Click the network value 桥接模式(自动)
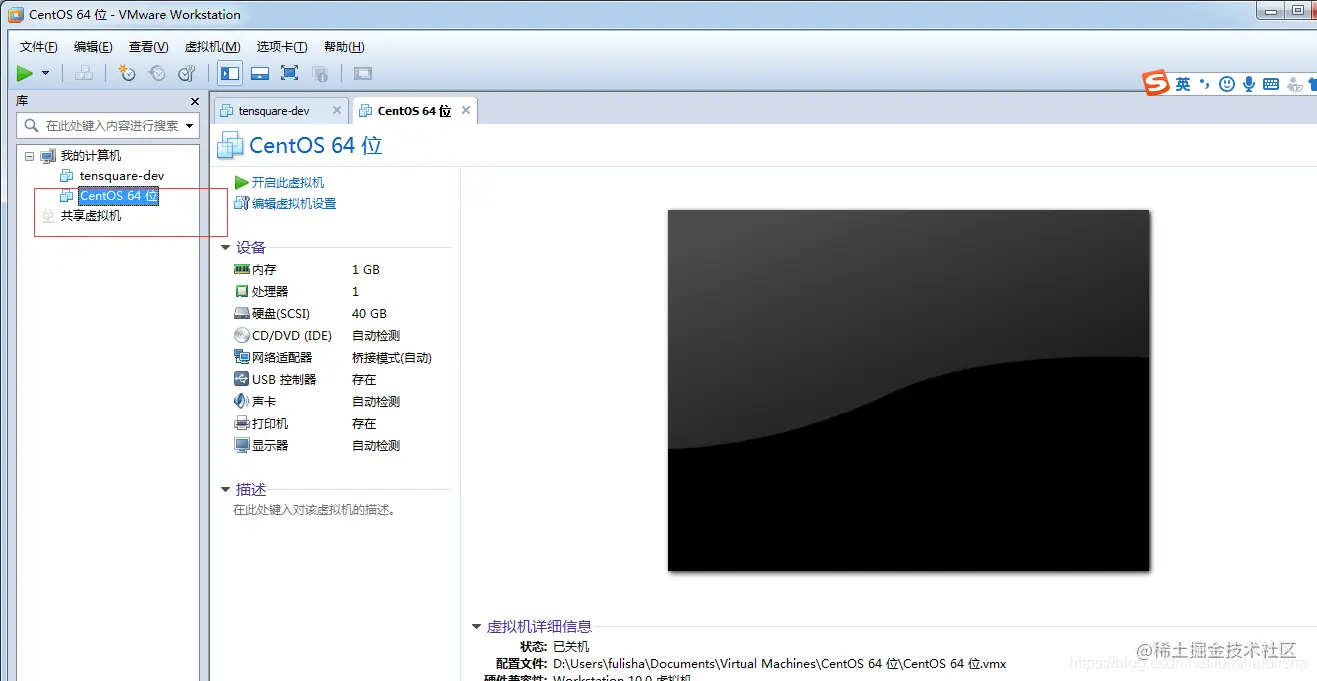Screen dimensions: 1317x681 pos(392,358)
